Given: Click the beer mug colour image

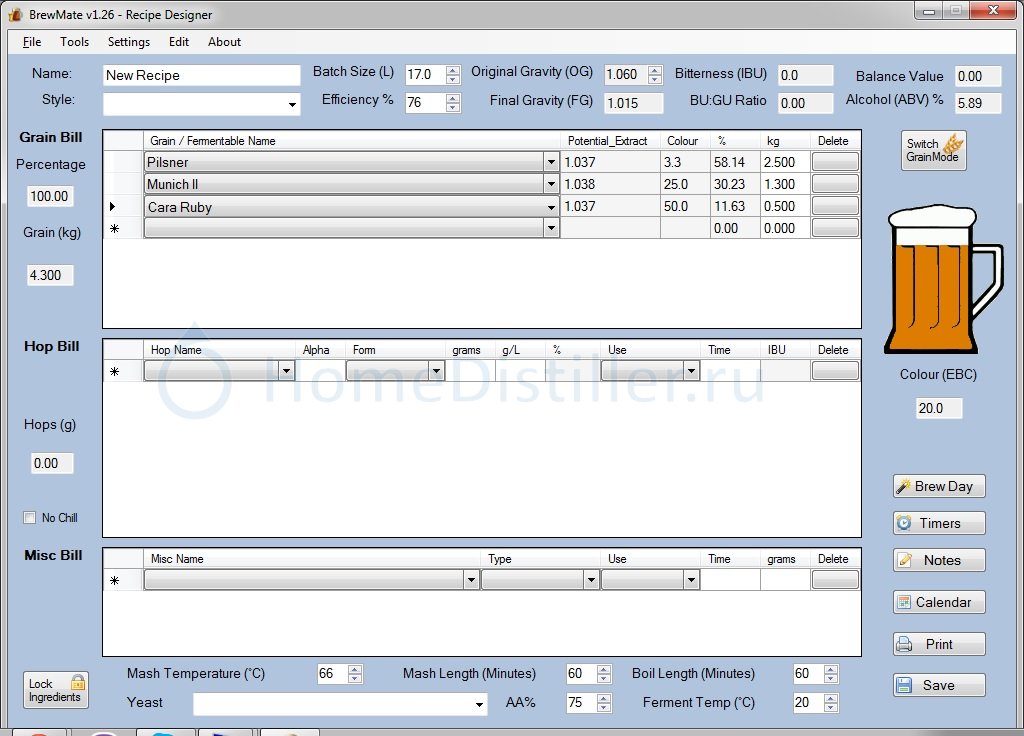Looking at the screenshot, I should tap(943, 279).
